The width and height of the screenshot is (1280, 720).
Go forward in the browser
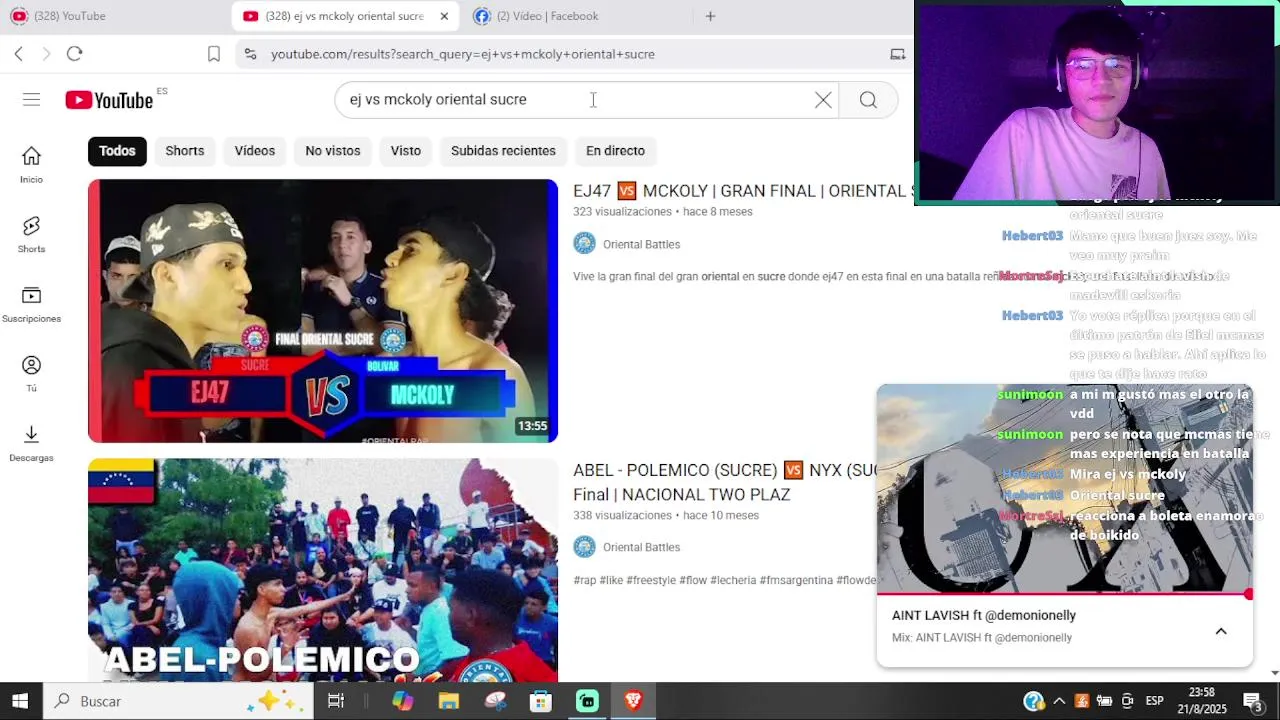pyautogui.click(x=46, y=54)
